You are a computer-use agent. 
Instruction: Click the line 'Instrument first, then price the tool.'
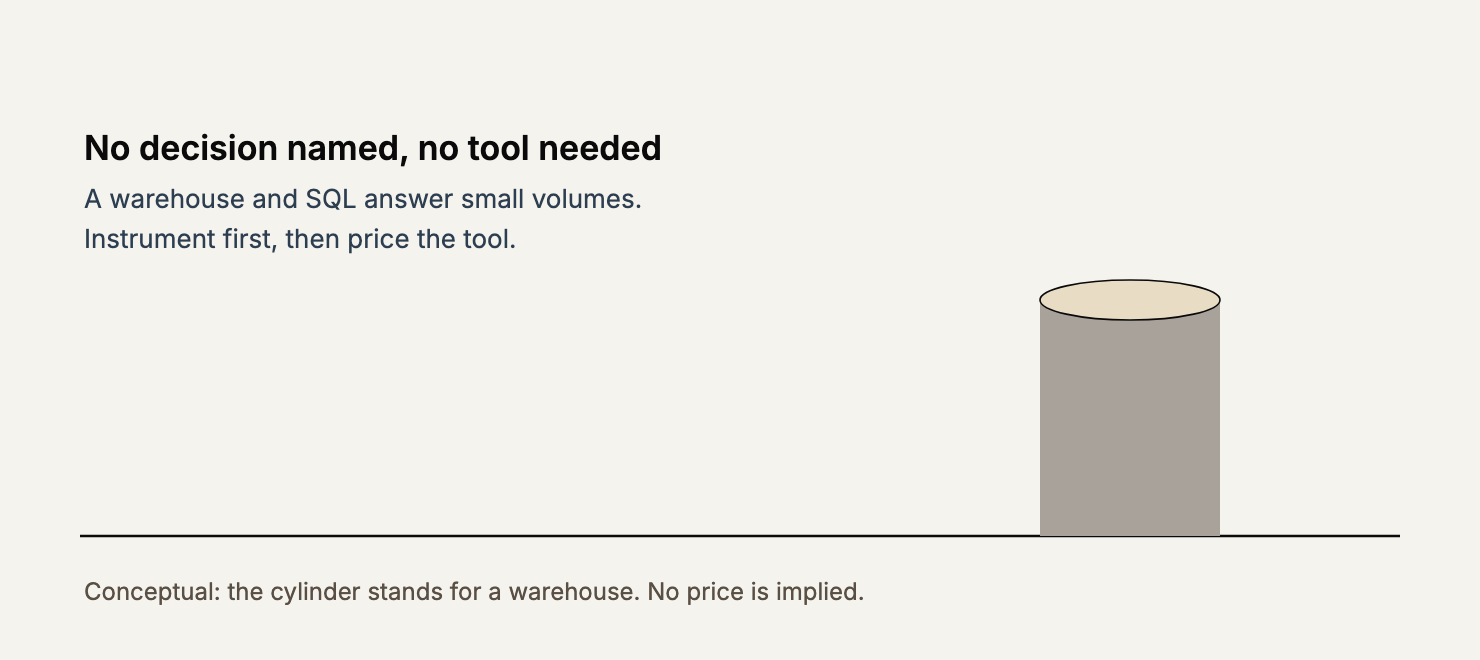300,239
